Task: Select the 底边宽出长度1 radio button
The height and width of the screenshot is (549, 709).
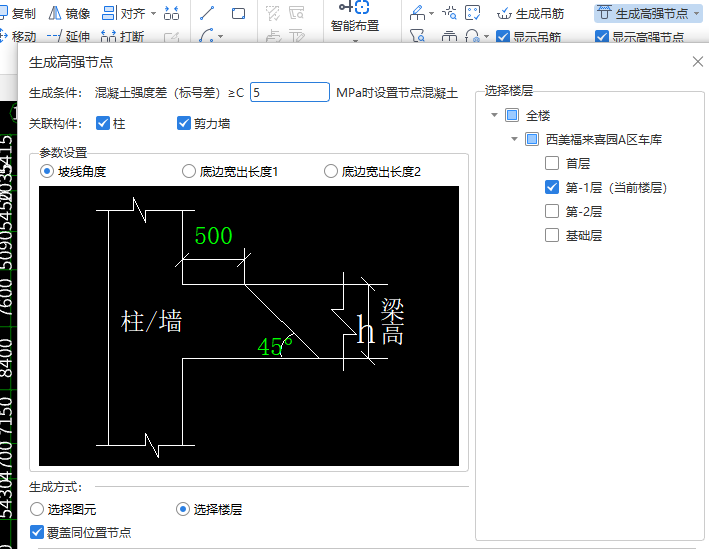Action: (x=189, y=171)
